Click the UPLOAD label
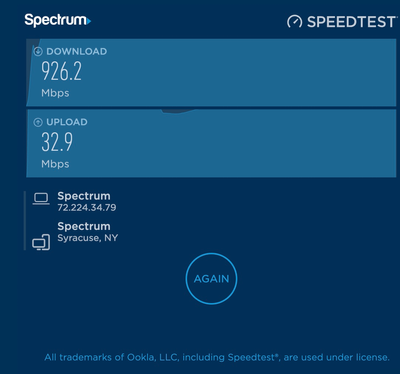The height and width of the screenshot is (374, 400). point(67,122)
